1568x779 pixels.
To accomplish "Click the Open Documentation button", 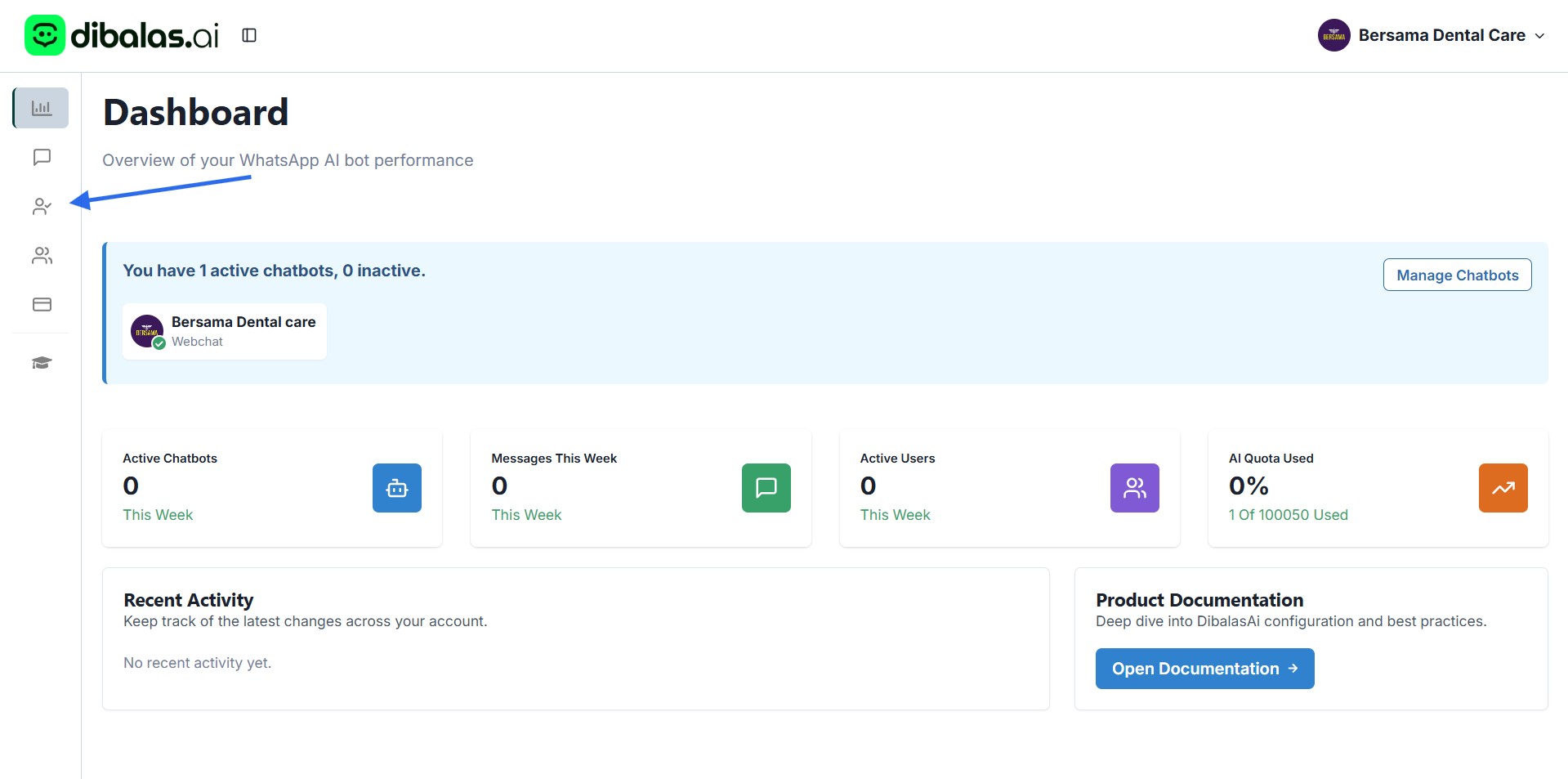I will 1204,669.
